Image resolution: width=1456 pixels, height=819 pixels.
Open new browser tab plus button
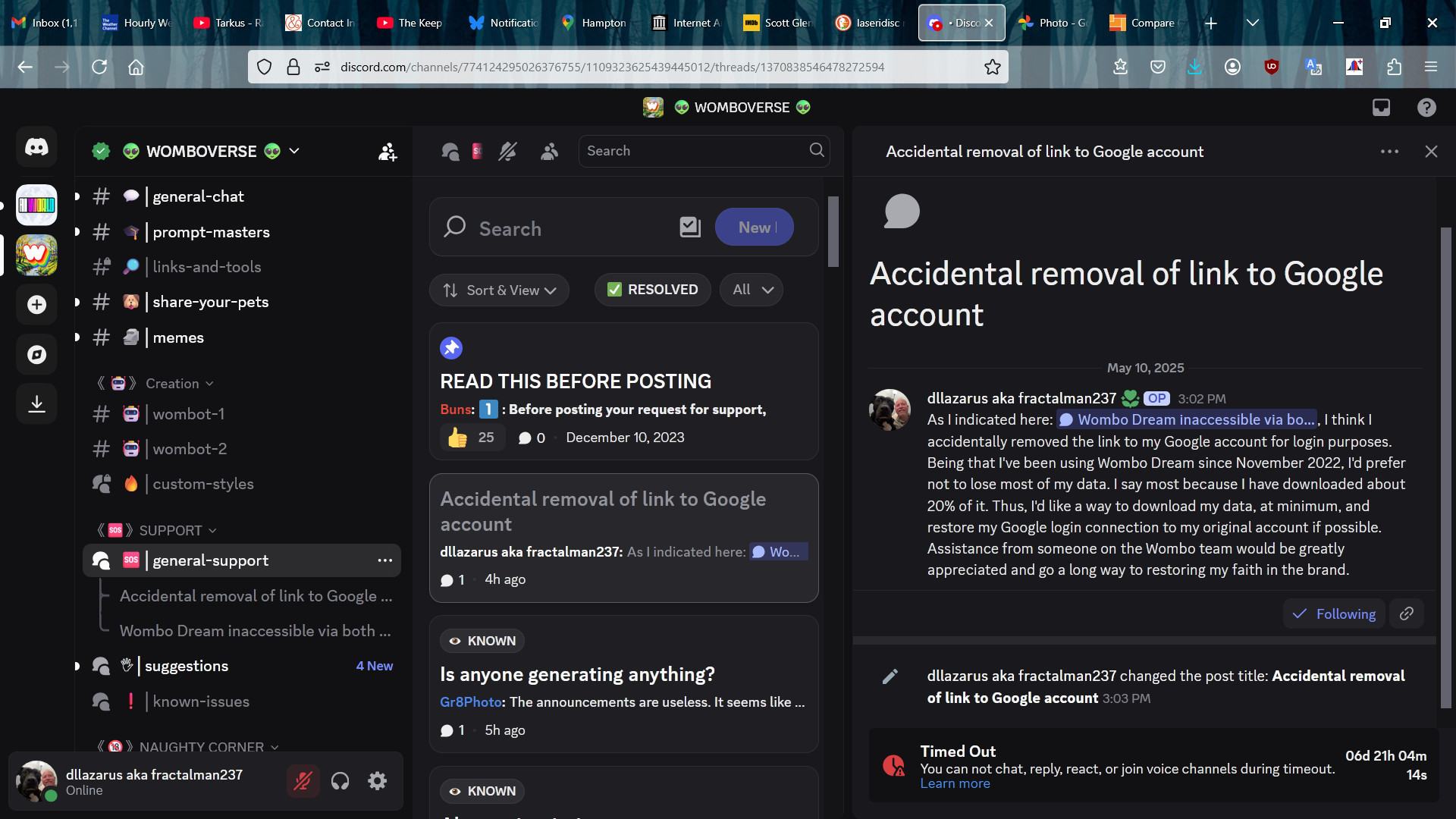1211,23
